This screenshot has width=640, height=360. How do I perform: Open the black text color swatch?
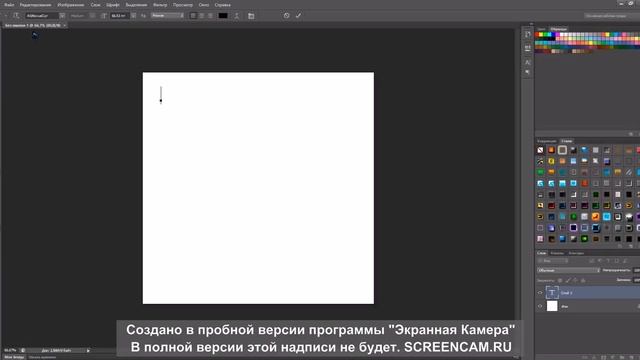tap(223, 16)
